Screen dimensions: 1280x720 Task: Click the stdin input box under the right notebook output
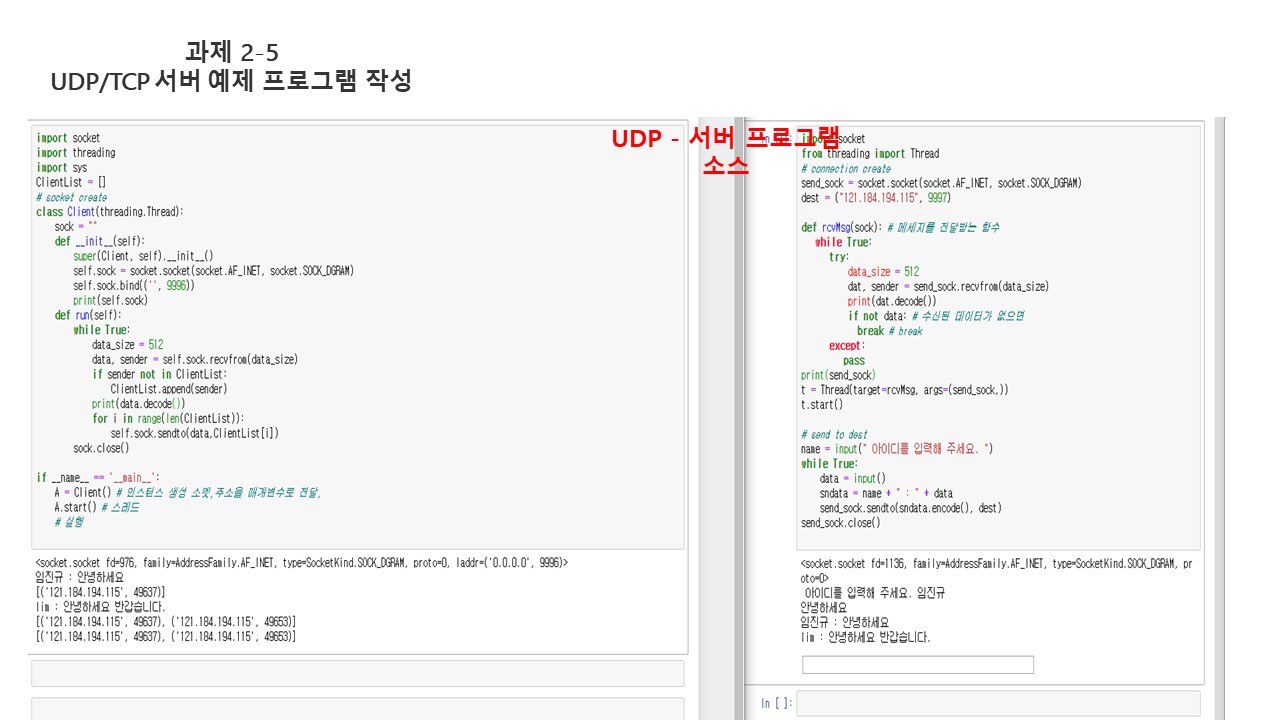pos(918,665)
